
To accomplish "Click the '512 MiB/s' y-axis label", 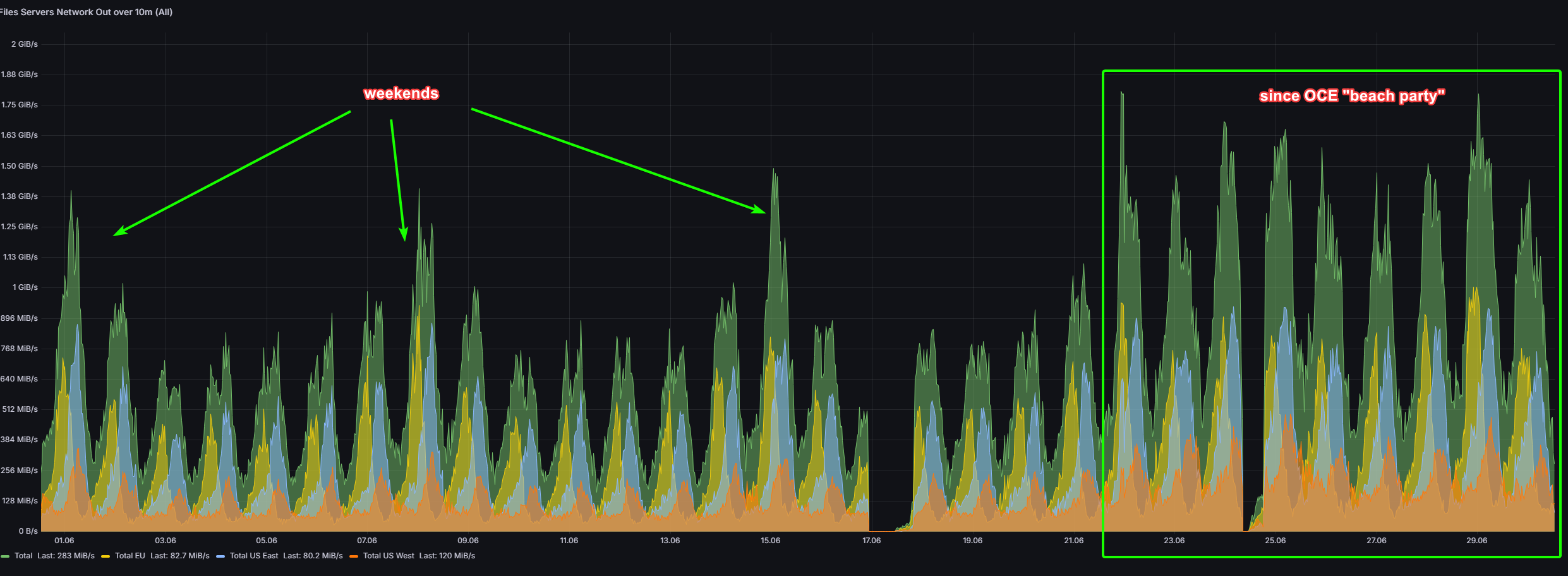I will (x=20, y=409).
